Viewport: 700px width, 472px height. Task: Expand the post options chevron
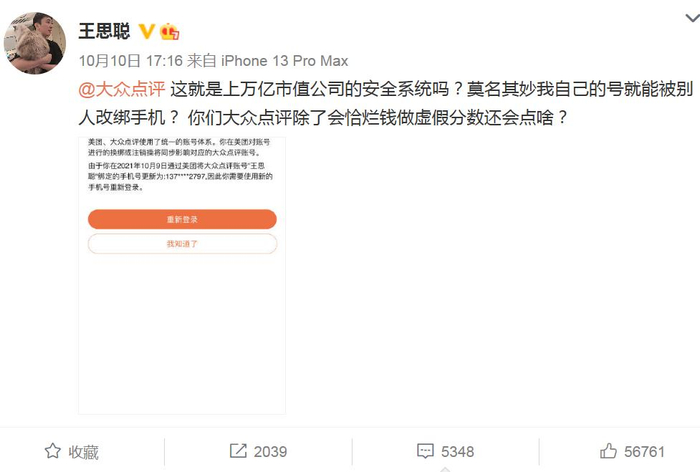[x=692, y=18]
